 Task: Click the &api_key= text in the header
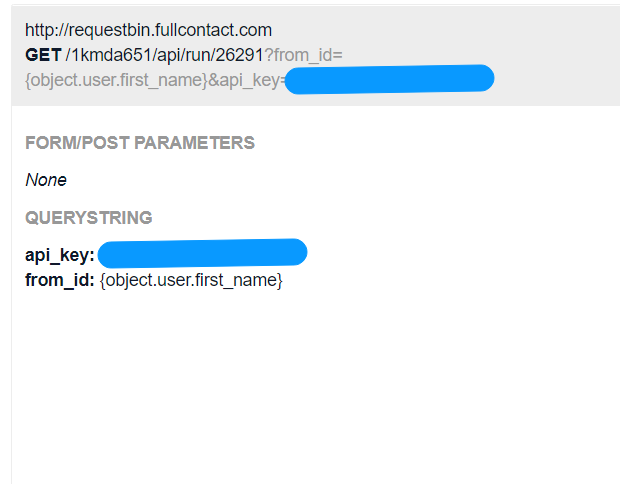(x=247, y=80)
